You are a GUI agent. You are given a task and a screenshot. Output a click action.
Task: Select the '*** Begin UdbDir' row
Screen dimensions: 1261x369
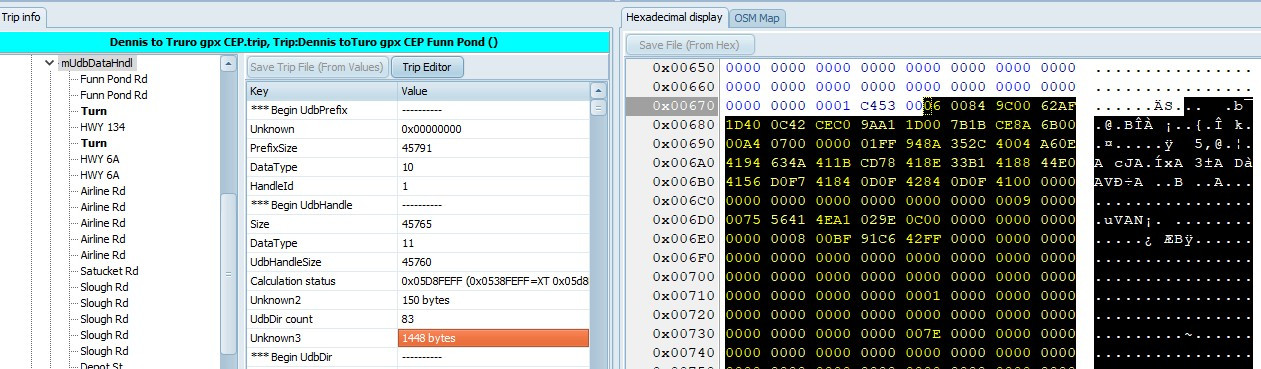coord(418,357)
